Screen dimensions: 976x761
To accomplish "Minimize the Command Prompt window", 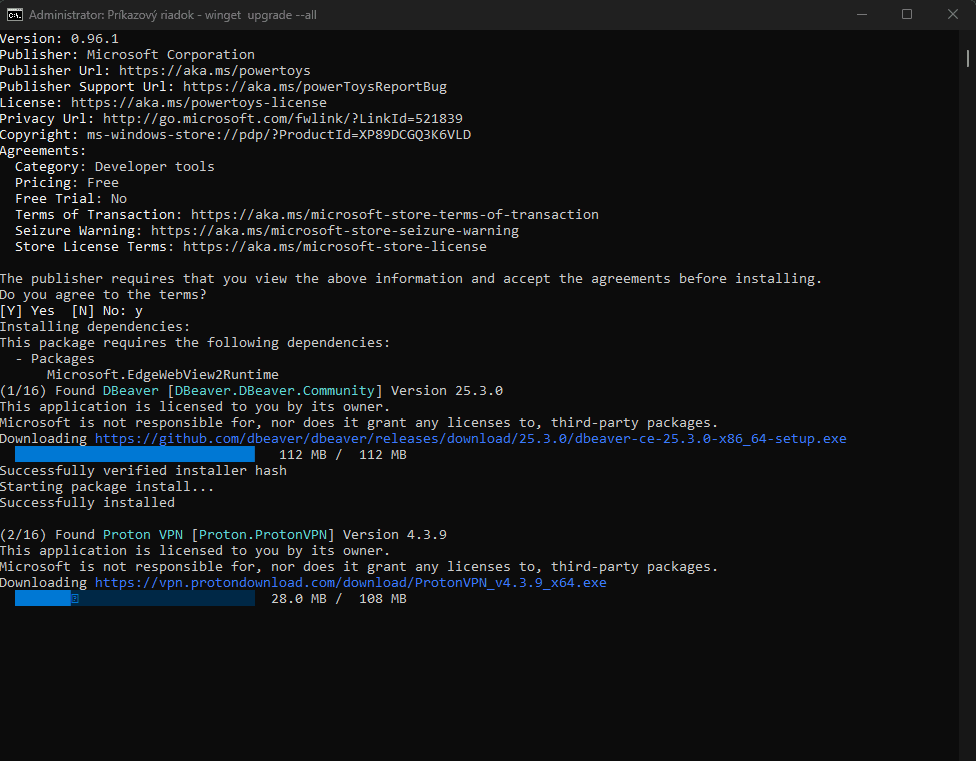I will click(x=861, y=15).
